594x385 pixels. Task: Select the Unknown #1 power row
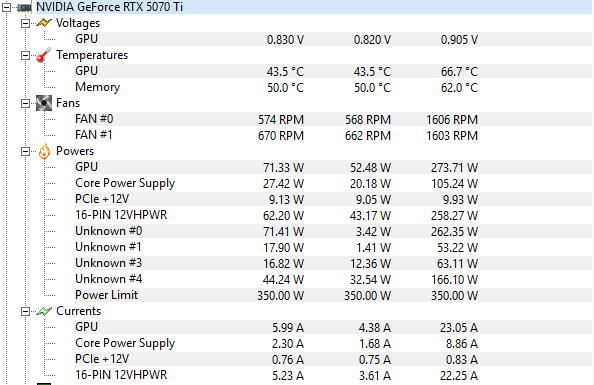click(333, 247)
